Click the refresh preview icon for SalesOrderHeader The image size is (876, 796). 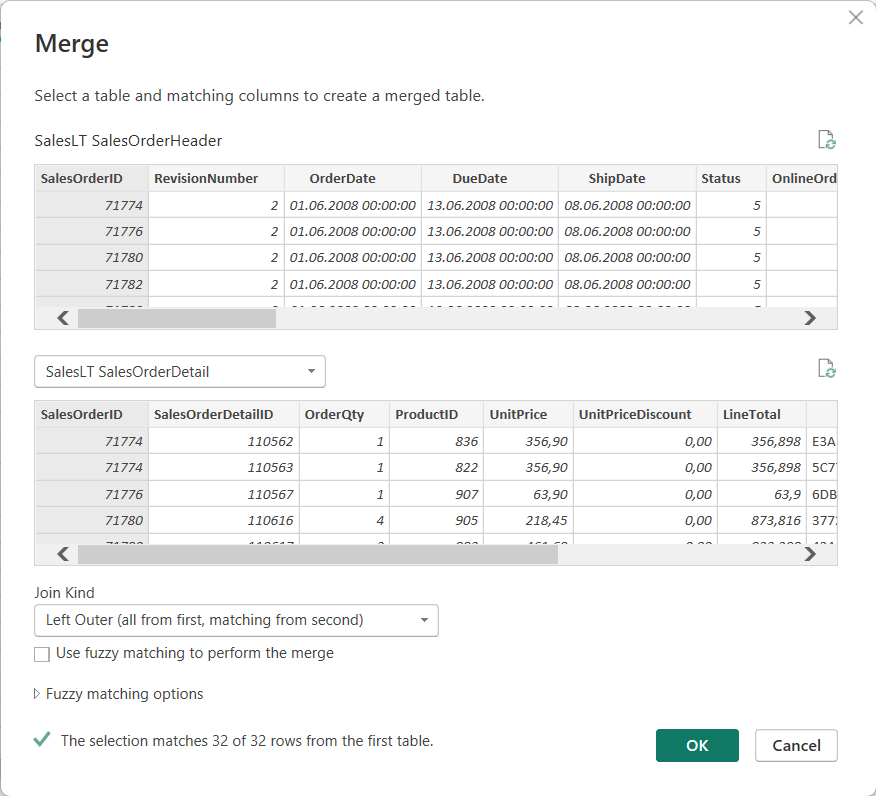(826, 140)
